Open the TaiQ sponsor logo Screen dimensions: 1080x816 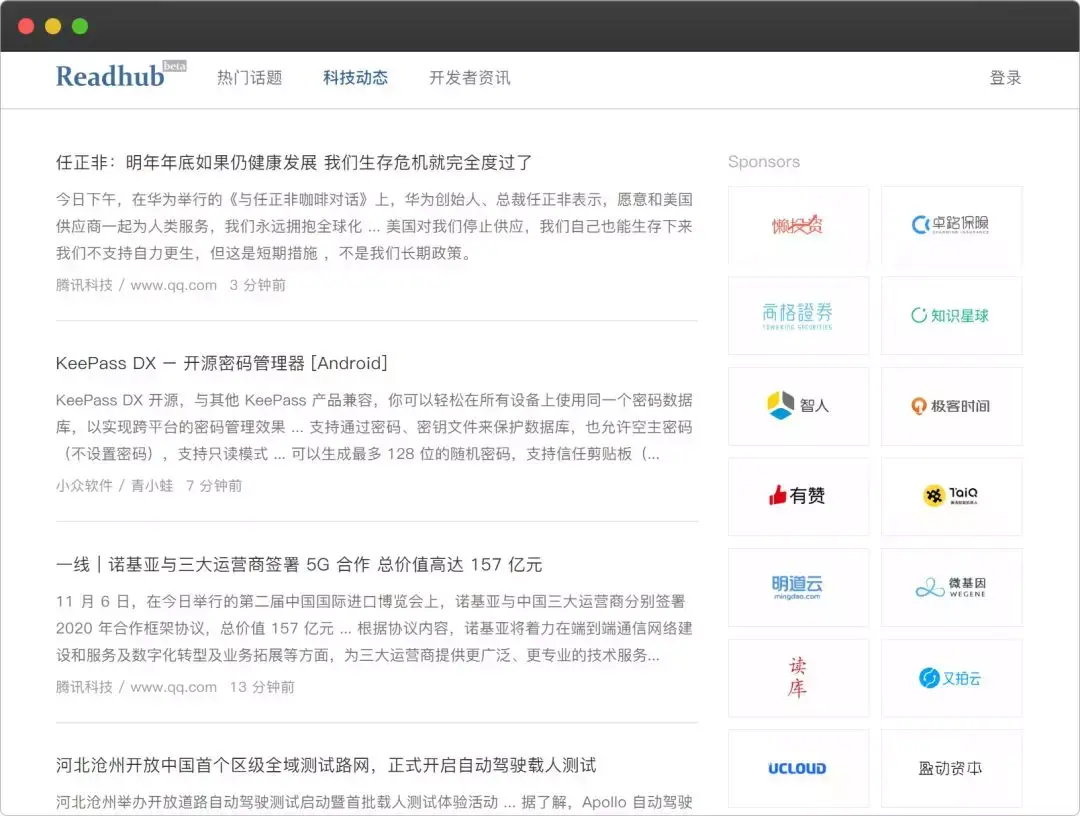coord(951,497)
